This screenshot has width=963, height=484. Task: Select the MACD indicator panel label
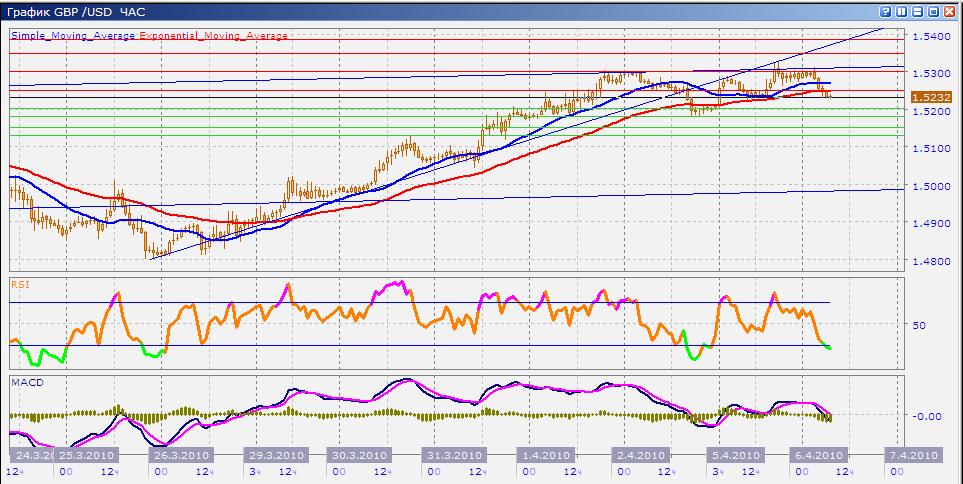24,381
